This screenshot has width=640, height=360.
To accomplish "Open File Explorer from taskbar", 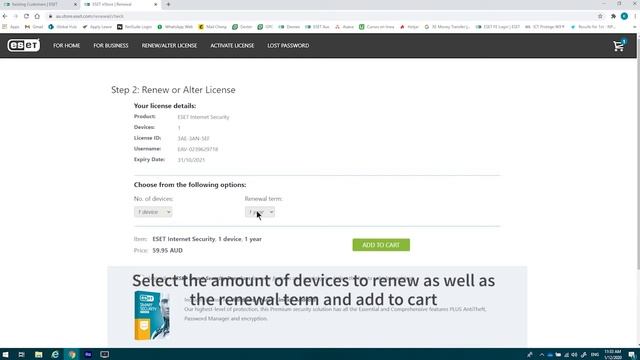I will [38, 354].
